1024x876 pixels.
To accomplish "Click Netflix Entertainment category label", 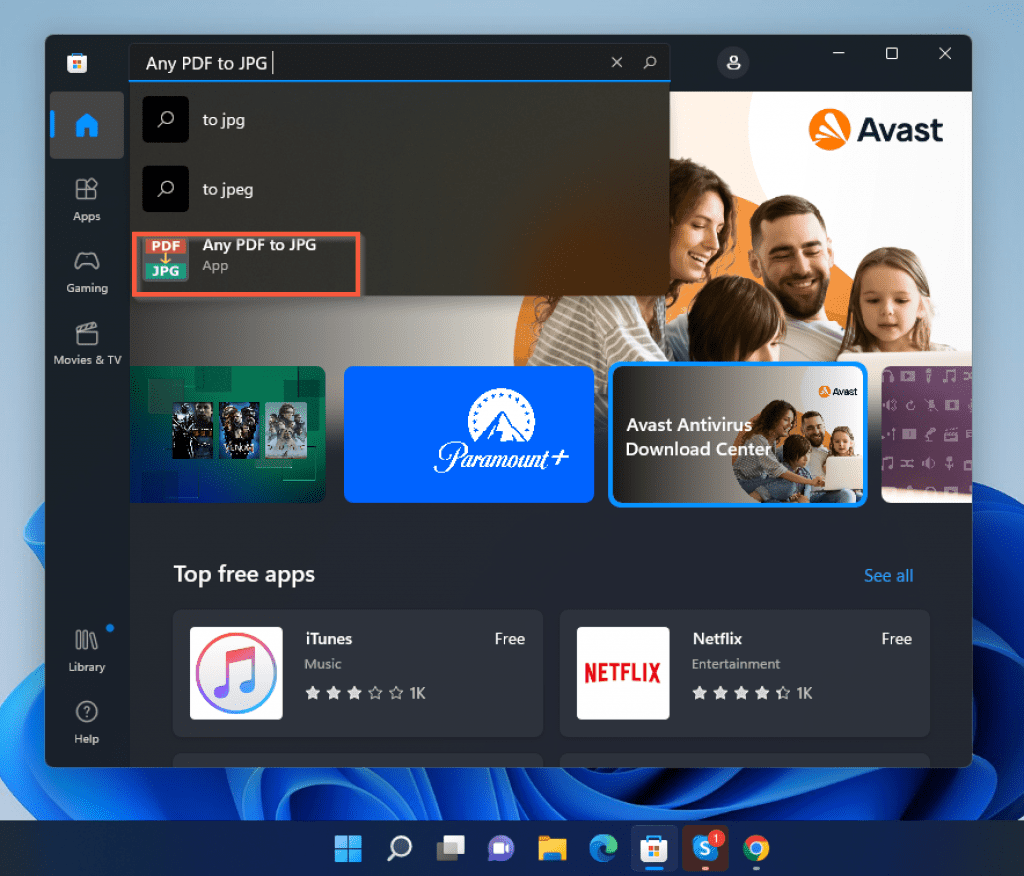I will click(x=736, y=664).
